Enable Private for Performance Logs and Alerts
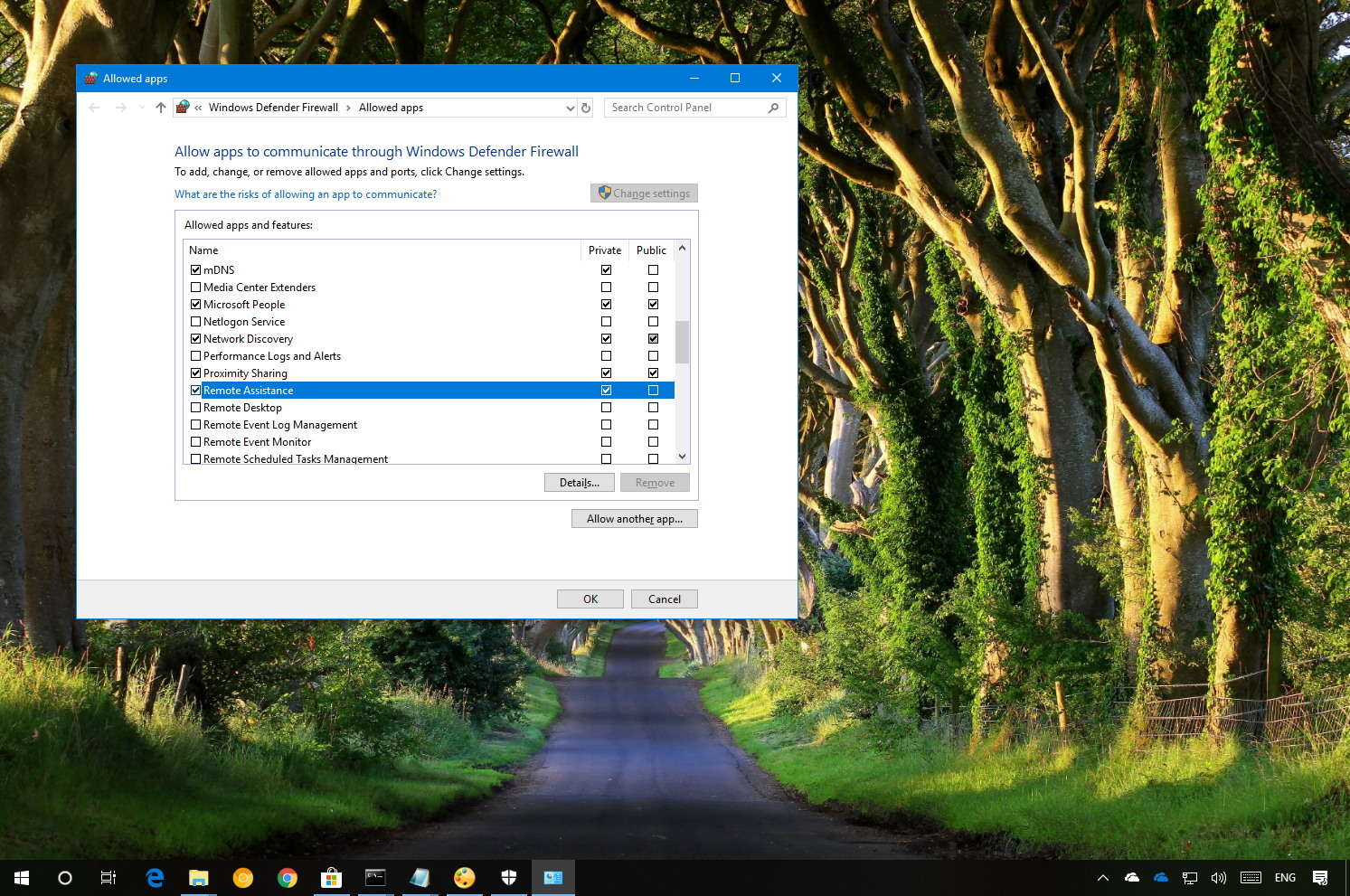Viewport: 1350px width, 896px height. pos(606,355)
